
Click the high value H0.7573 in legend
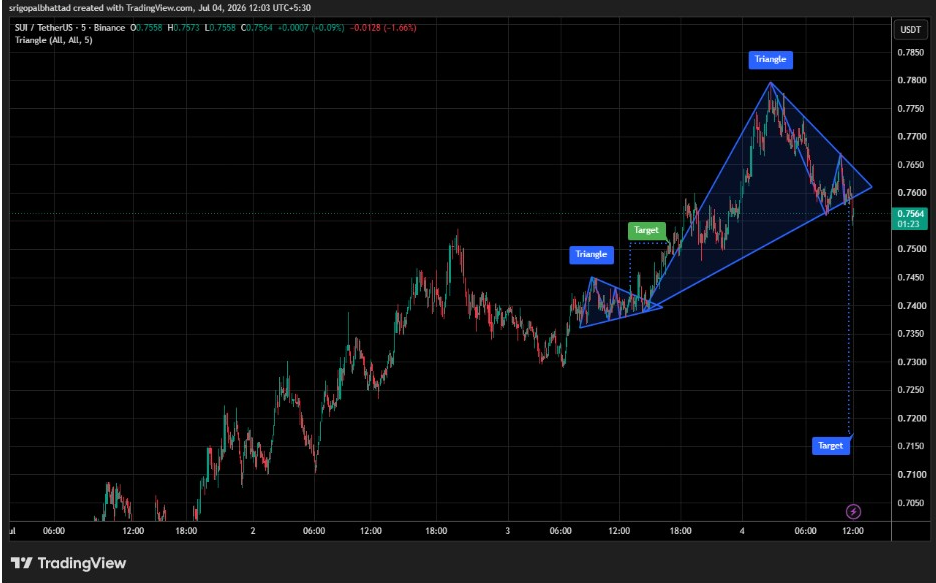pos(183,27)
